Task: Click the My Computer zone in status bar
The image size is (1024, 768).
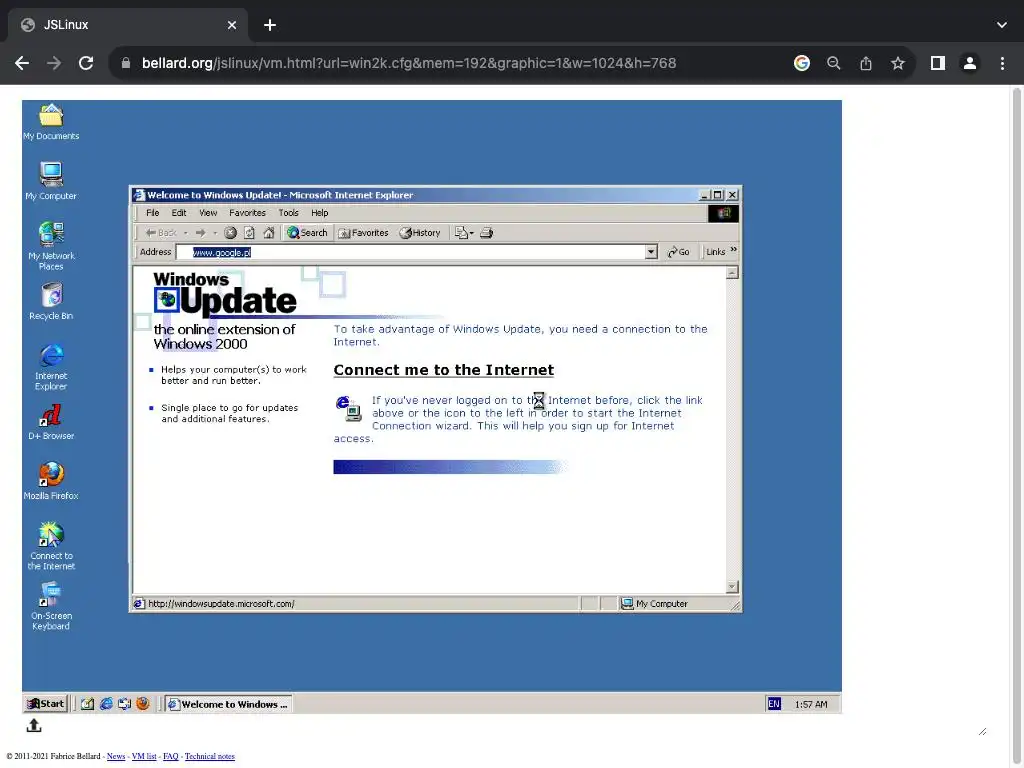Action: (x=654, y=603)
